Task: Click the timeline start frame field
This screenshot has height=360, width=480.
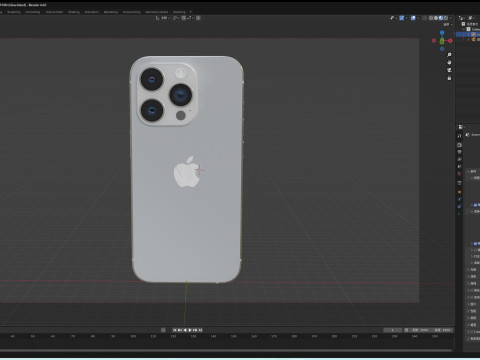Action: pos(421,330)
